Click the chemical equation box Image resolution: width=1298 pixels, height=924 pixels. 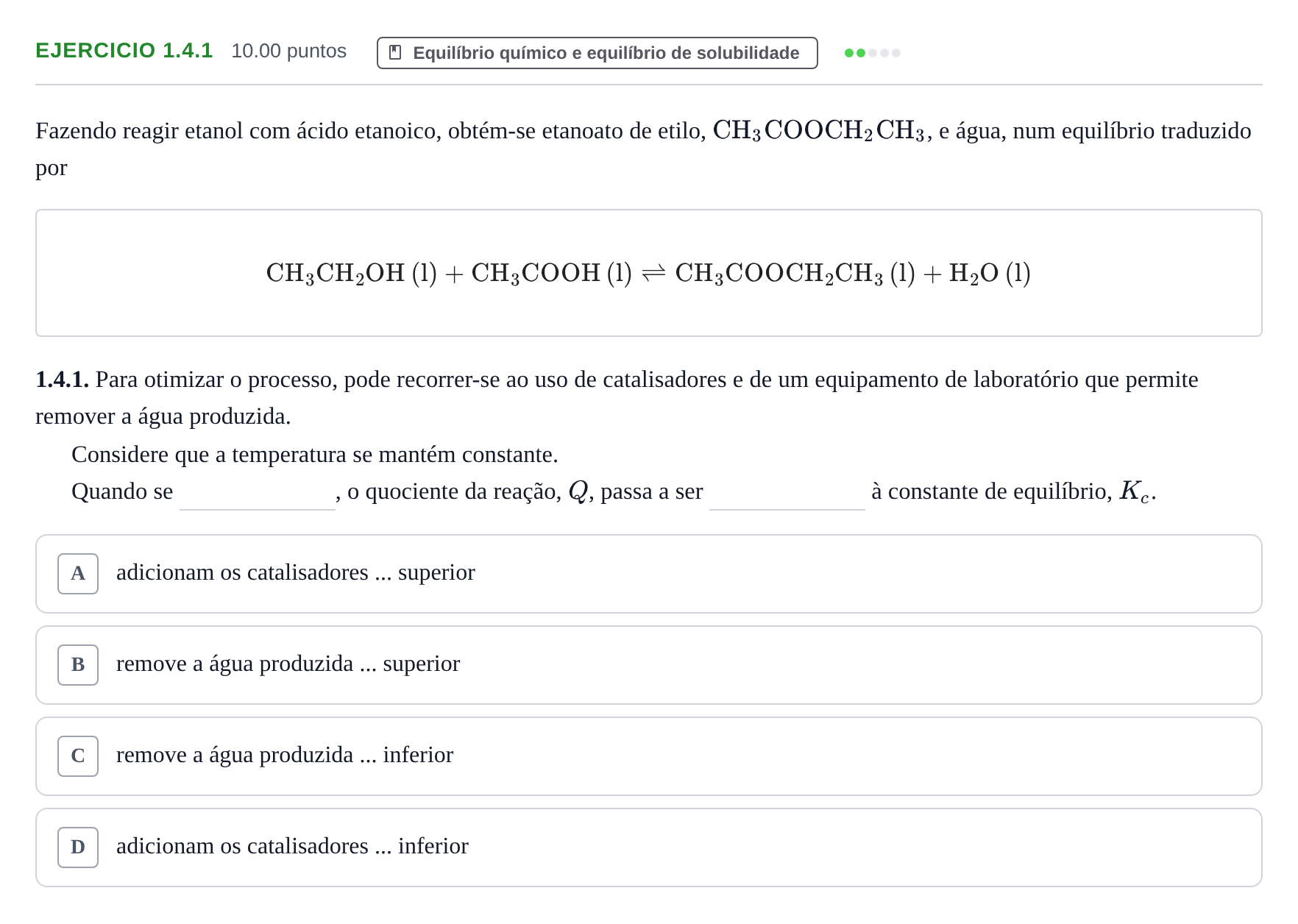[648, 273]
